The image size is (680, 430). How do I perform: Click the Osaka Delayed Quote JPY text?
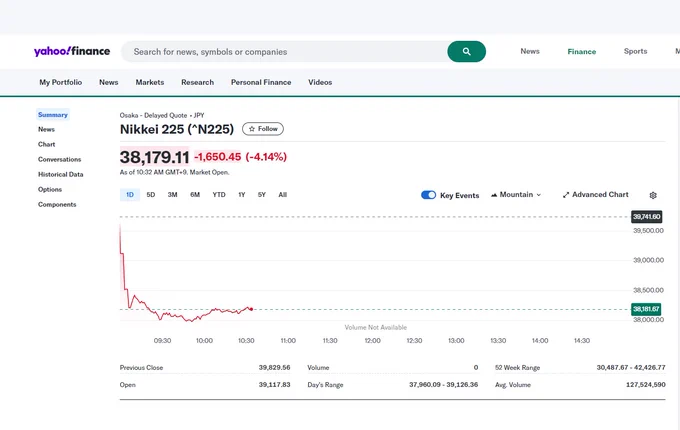[162, 115]
